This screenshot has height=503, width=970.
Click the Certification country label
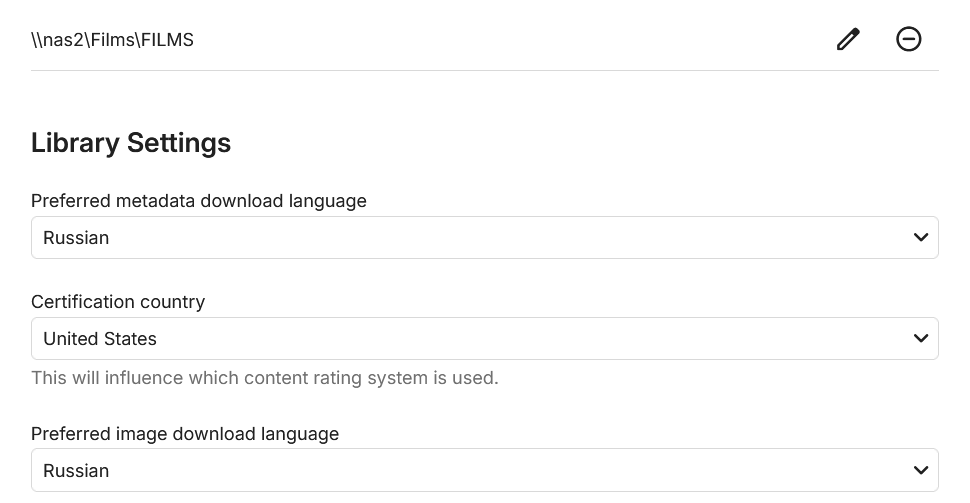pyautogui.click(x=118, y=302)
